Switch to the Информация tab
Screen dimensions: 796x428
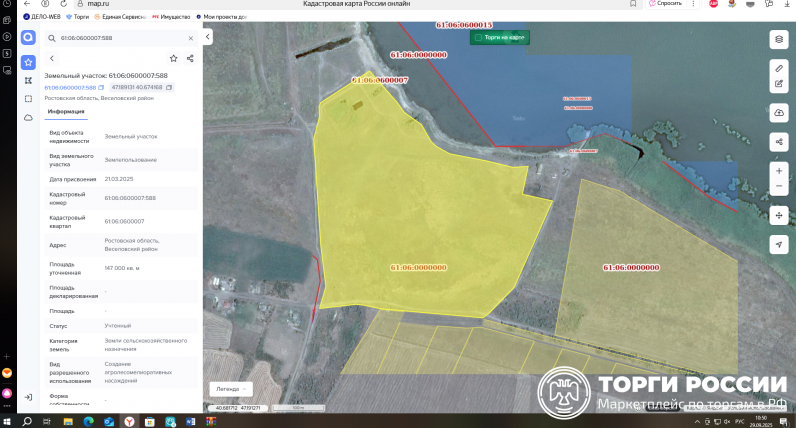click(x=65, y=111)
